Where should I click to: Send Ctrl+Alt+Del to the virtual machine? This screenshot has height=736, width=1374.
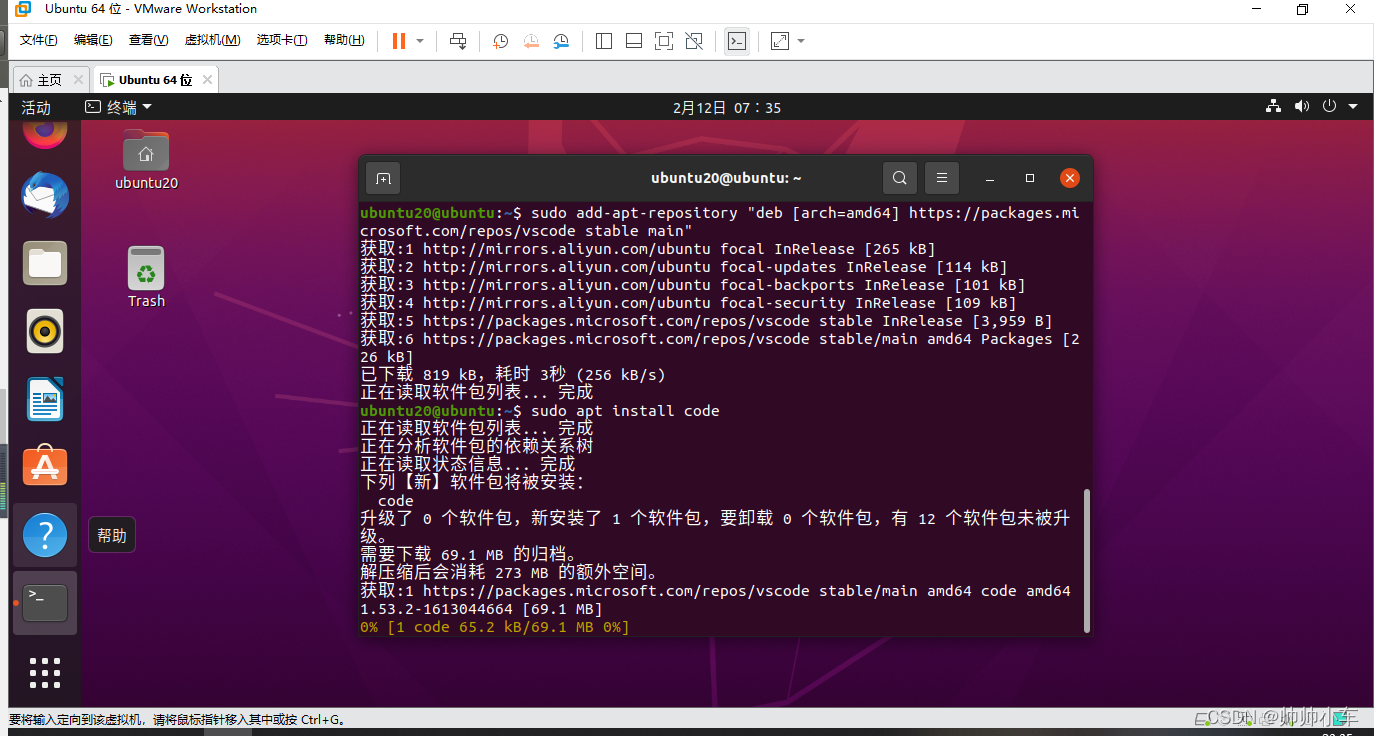(x=458, y=41)
